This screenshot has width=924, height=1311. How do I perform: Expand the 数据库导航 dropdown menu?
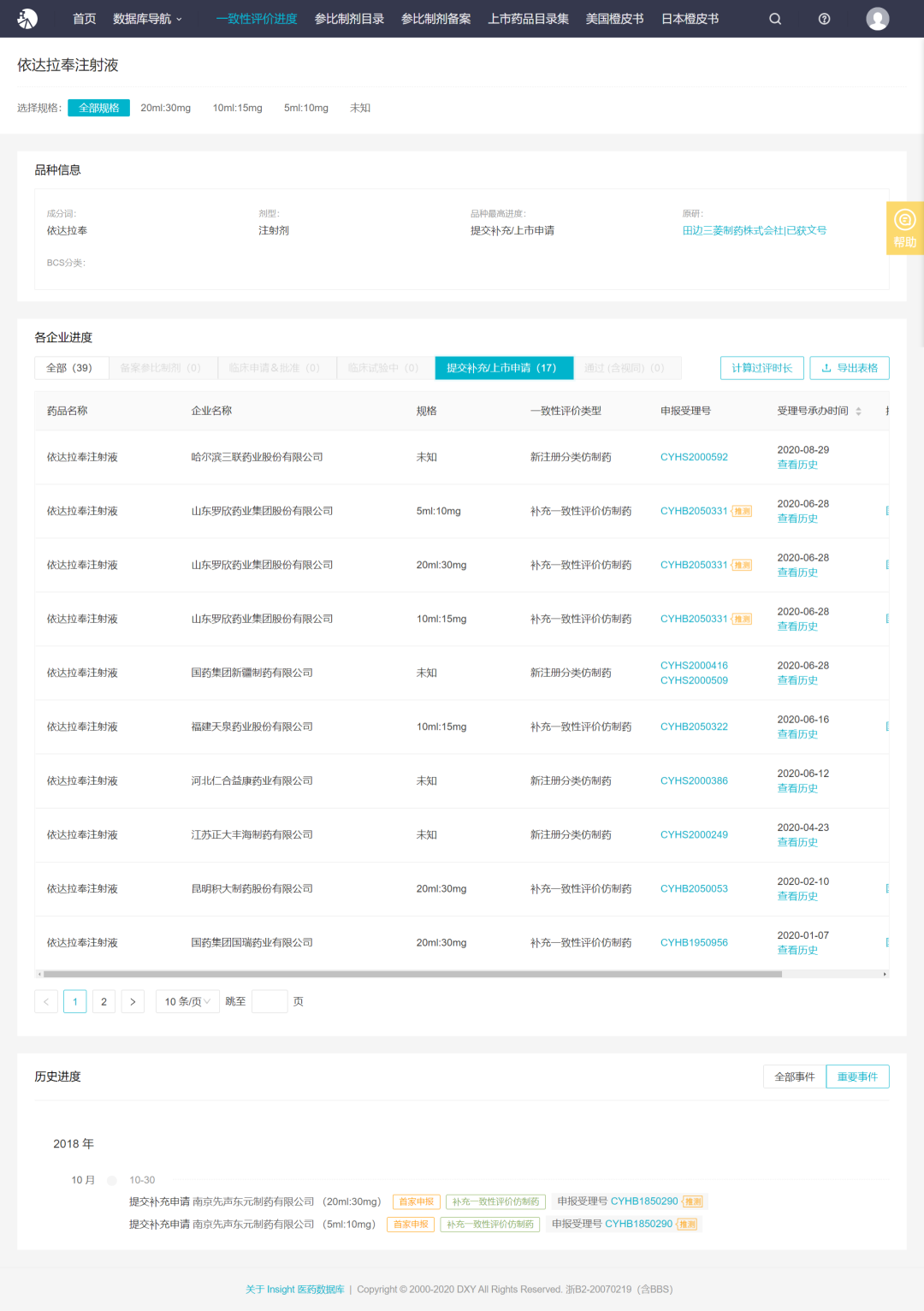(147, 19)
